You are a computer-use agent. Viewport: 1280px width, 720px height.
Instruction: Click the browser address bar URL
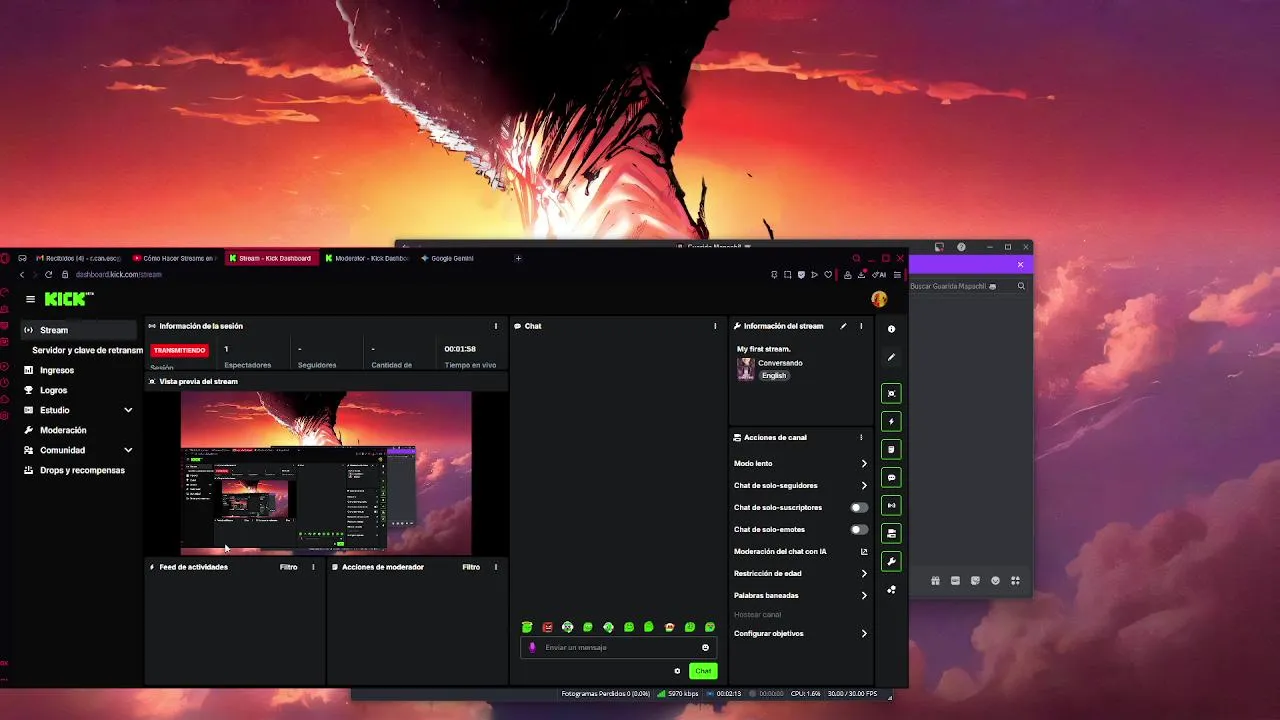118,274
